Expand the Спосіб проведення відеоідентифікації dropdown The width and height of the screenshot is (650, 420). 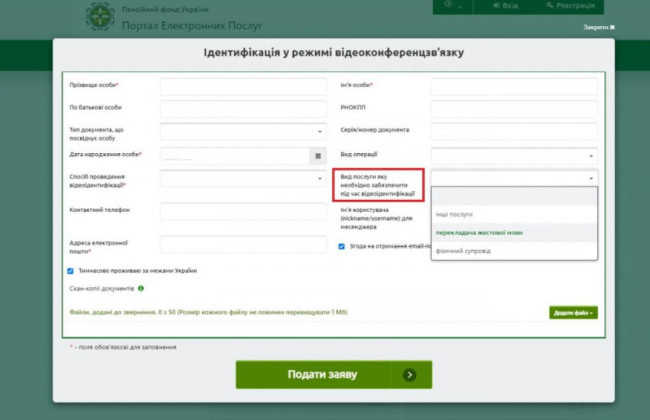point(244,180)
